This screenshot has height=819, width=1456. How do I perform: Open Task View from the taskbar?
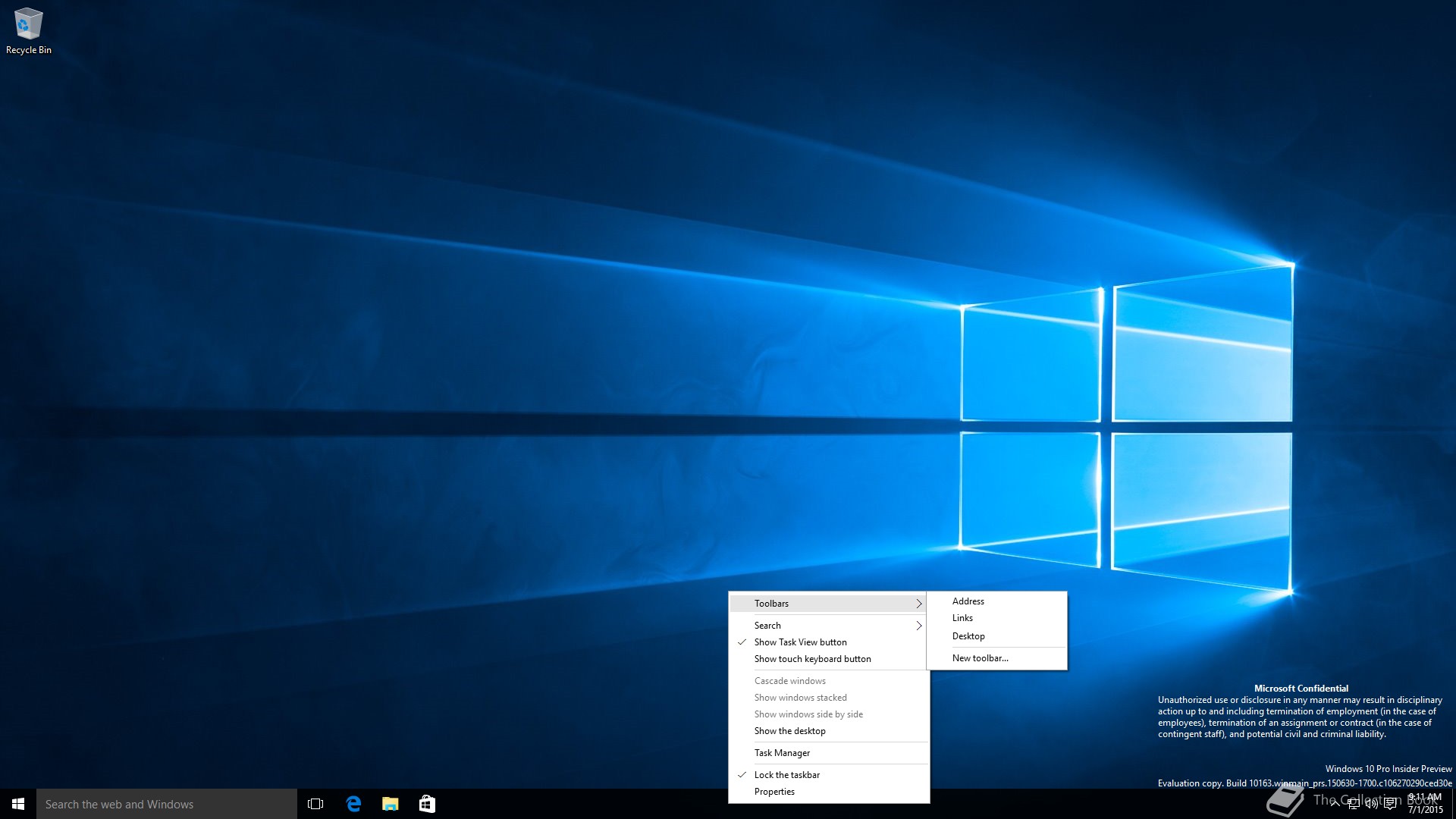pos(315,804)
